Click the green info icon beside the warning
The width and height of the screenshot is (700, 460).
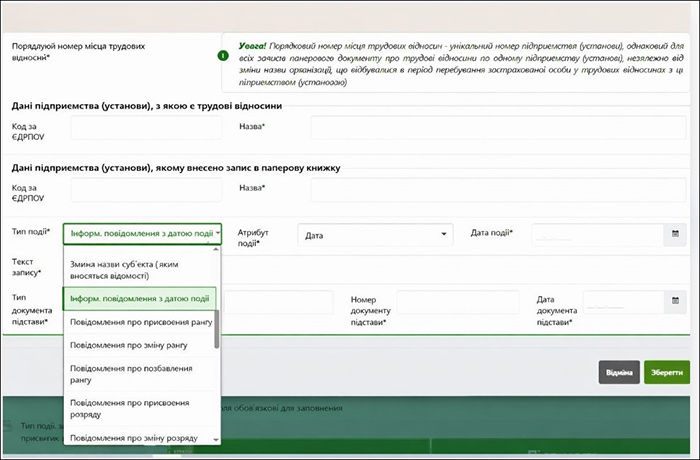pyautogui.click(x=222, y=56)
